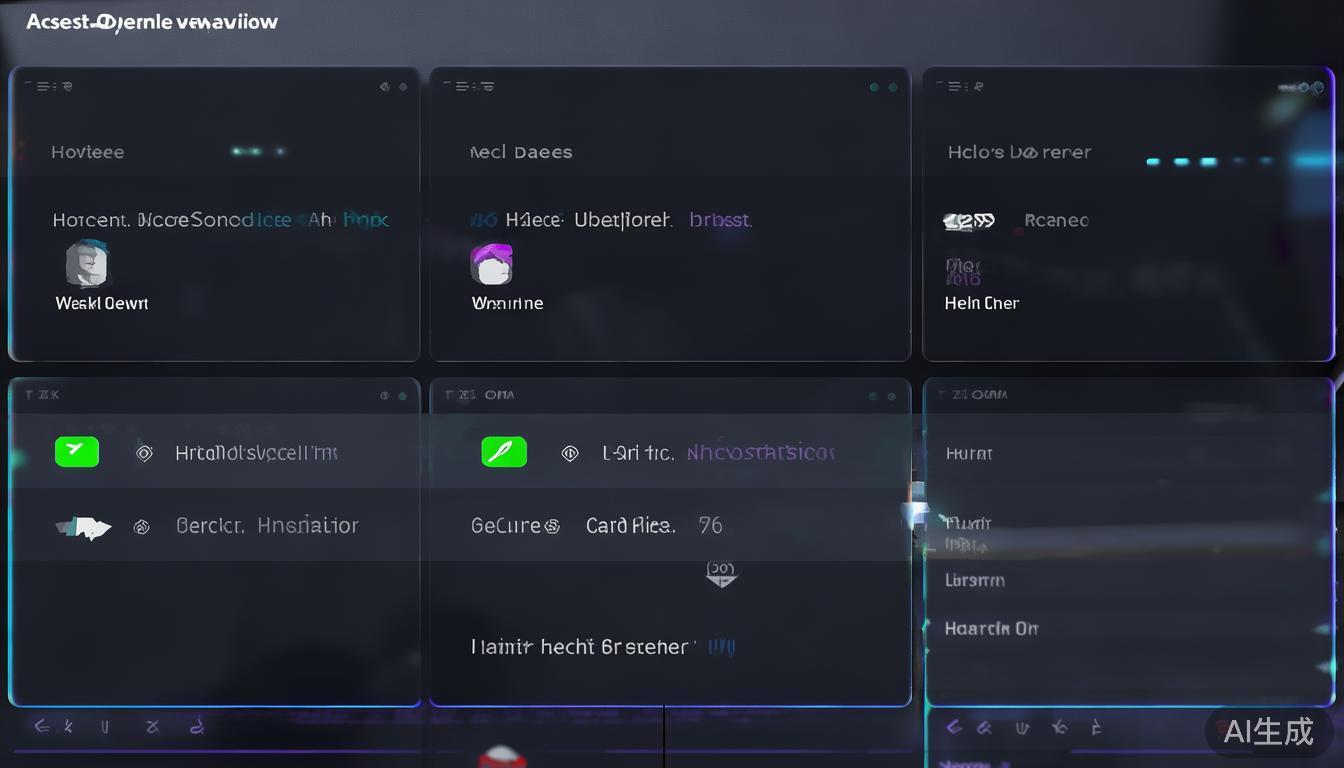
Task: Click the diamond icon before Hrtallotsvcell'mt
Action: [x=144, y=453]
